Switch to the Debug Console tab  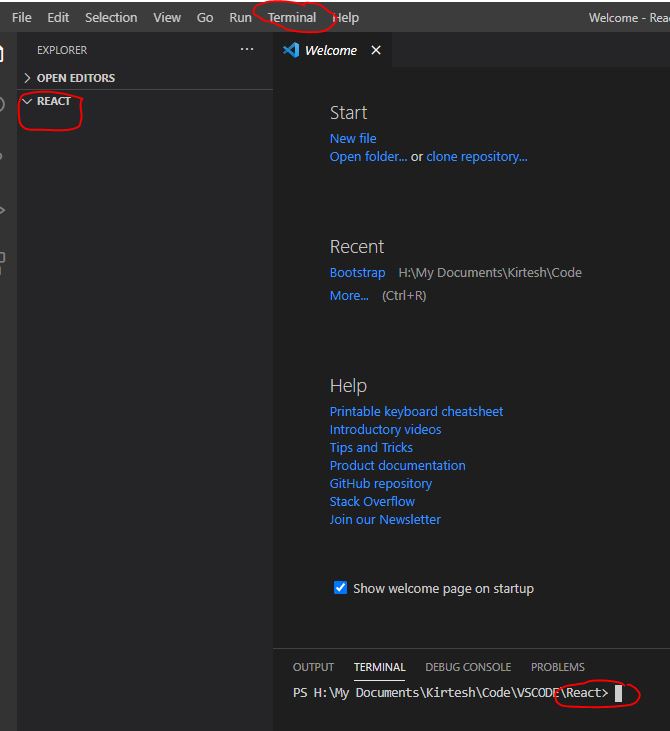point(468,667)
